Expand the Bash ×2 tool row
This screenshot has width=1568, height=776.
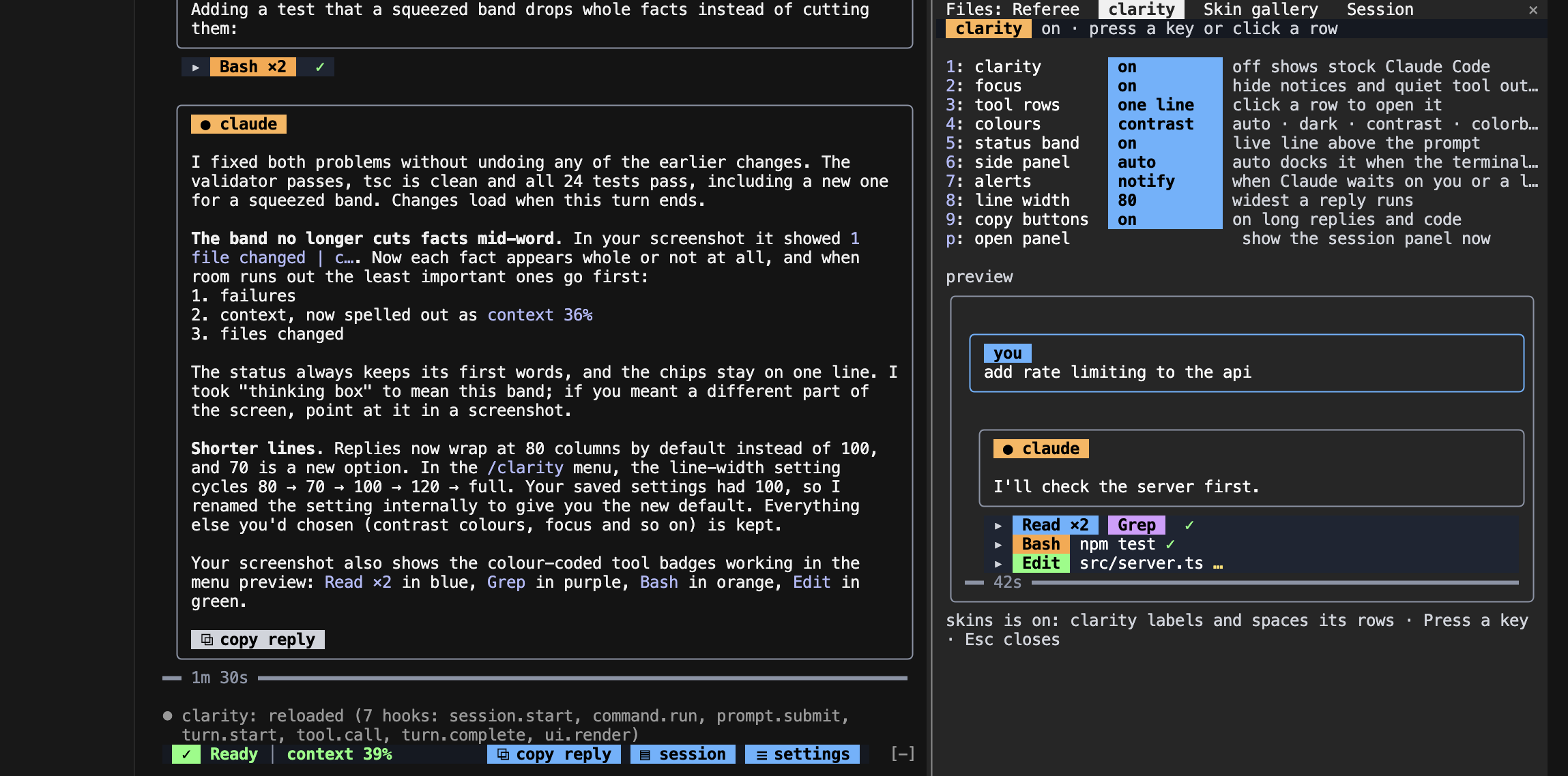point(196,67)
